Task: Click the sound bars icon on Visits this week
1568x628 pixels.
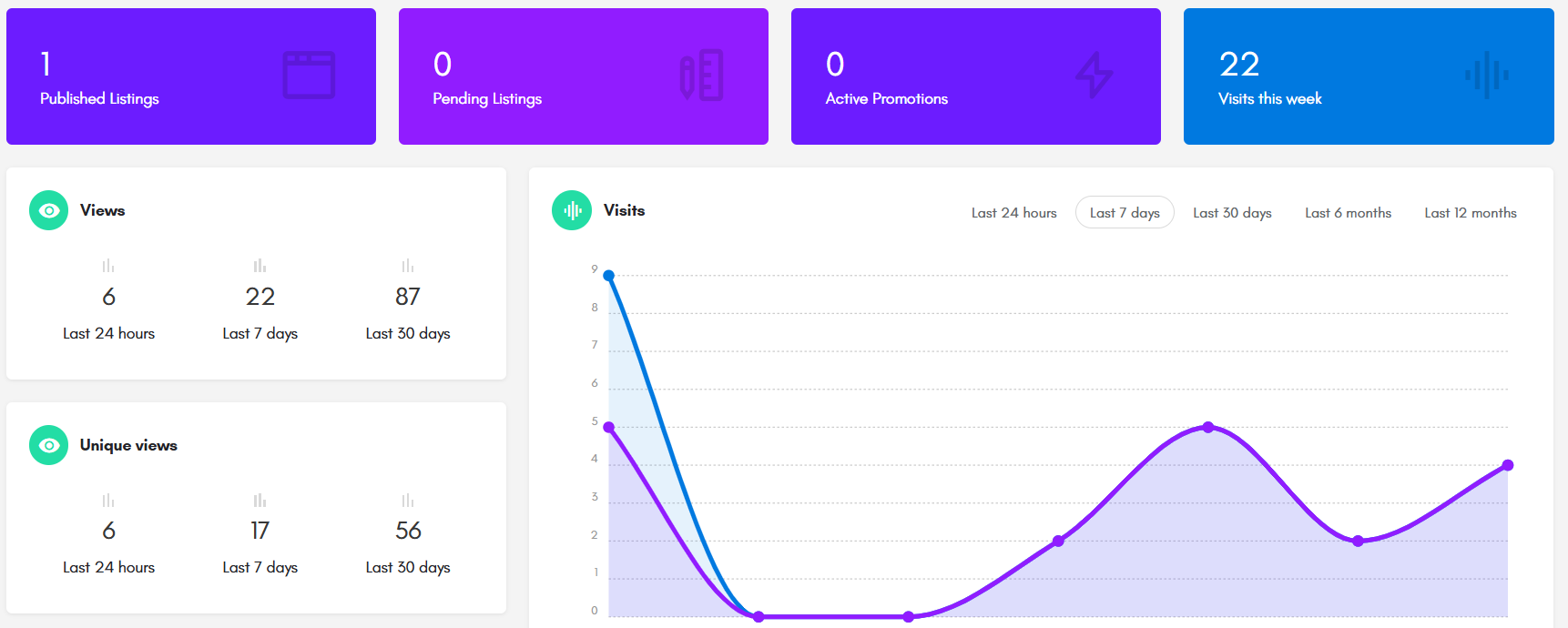Action: point(1486,75)
